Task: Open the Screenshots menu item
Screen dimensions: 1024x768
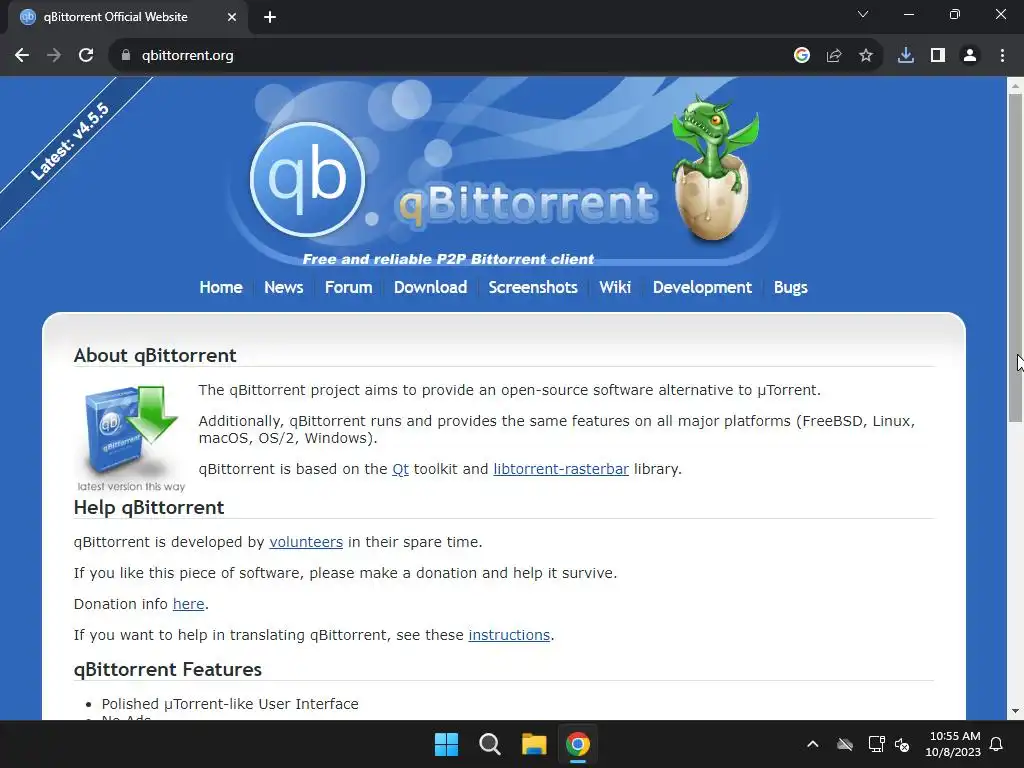Action: click(533, 287)
